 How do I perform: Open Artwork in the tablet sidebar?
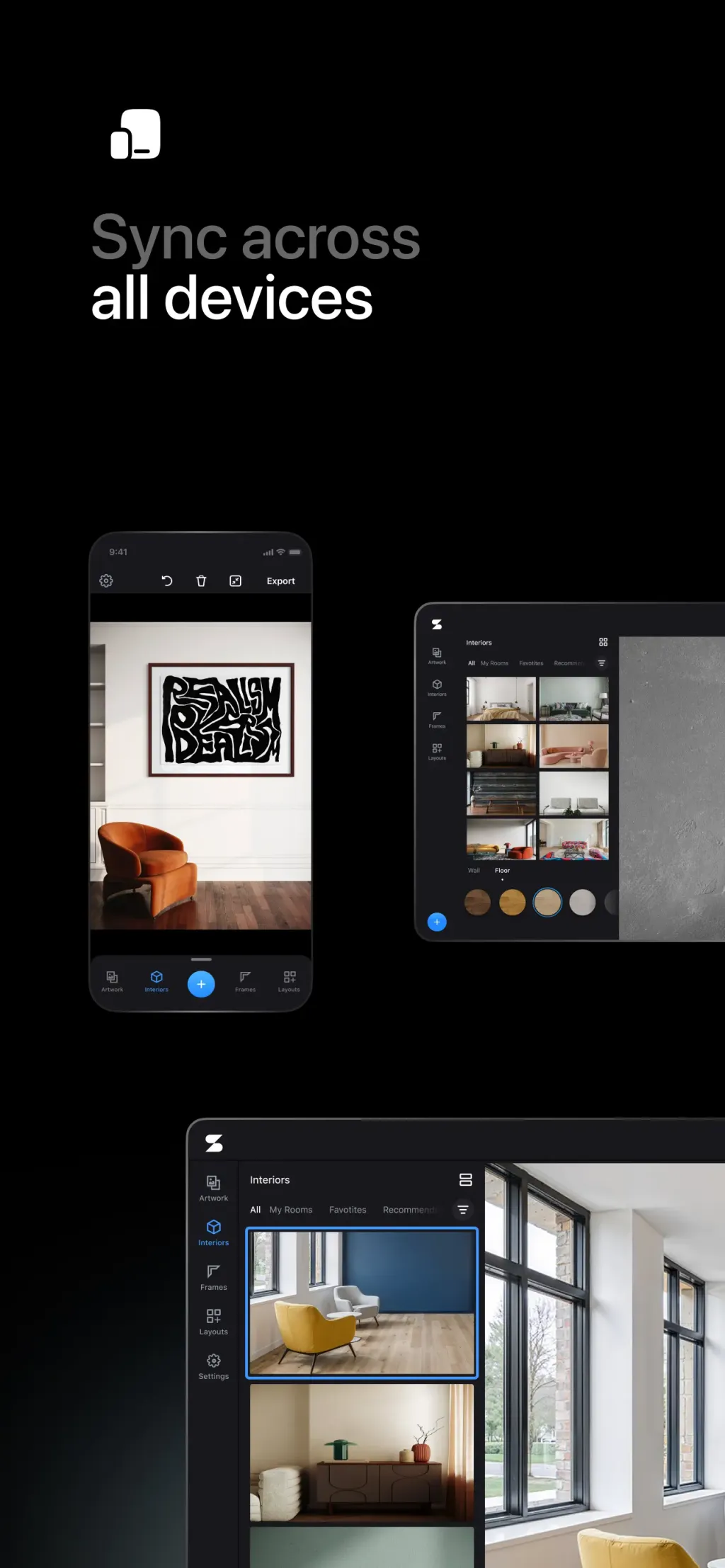[x=437, y=656]
